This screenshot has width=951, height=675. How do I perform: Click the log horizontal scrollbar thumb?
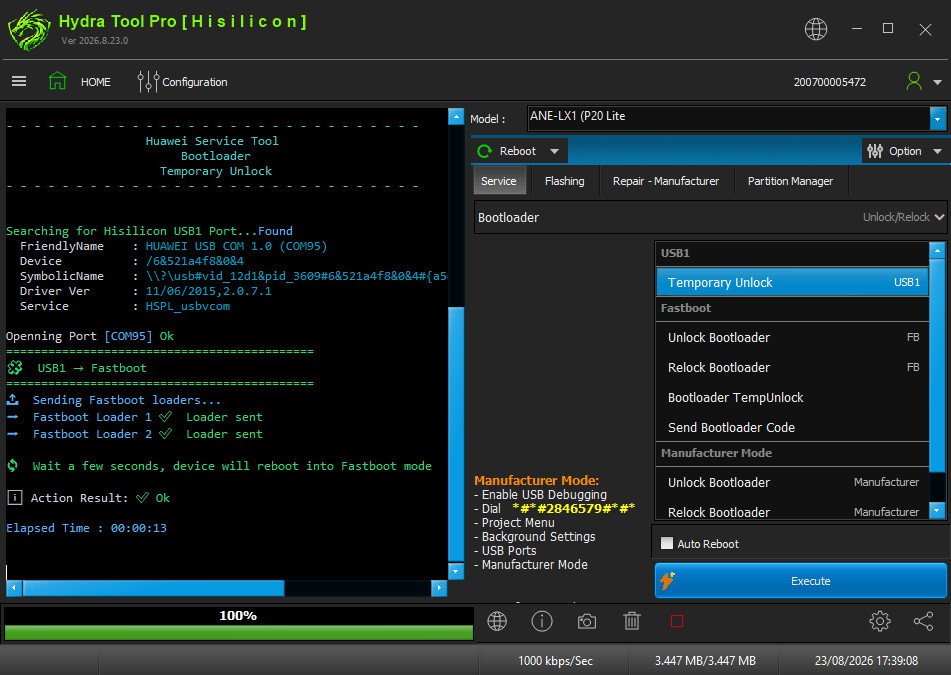tap(153, 587)
